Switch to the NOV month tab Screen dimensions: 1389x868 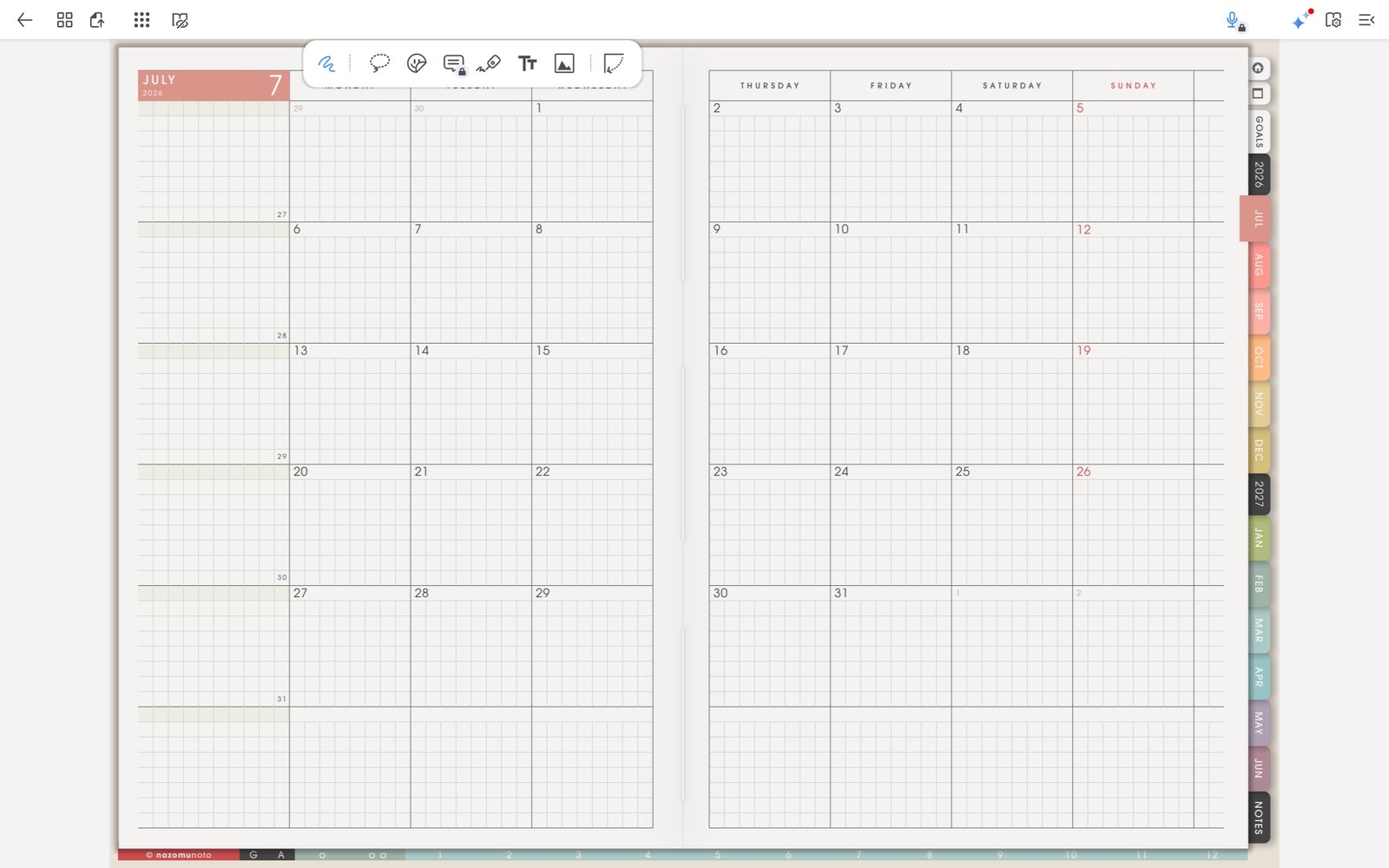[1259, 404]
